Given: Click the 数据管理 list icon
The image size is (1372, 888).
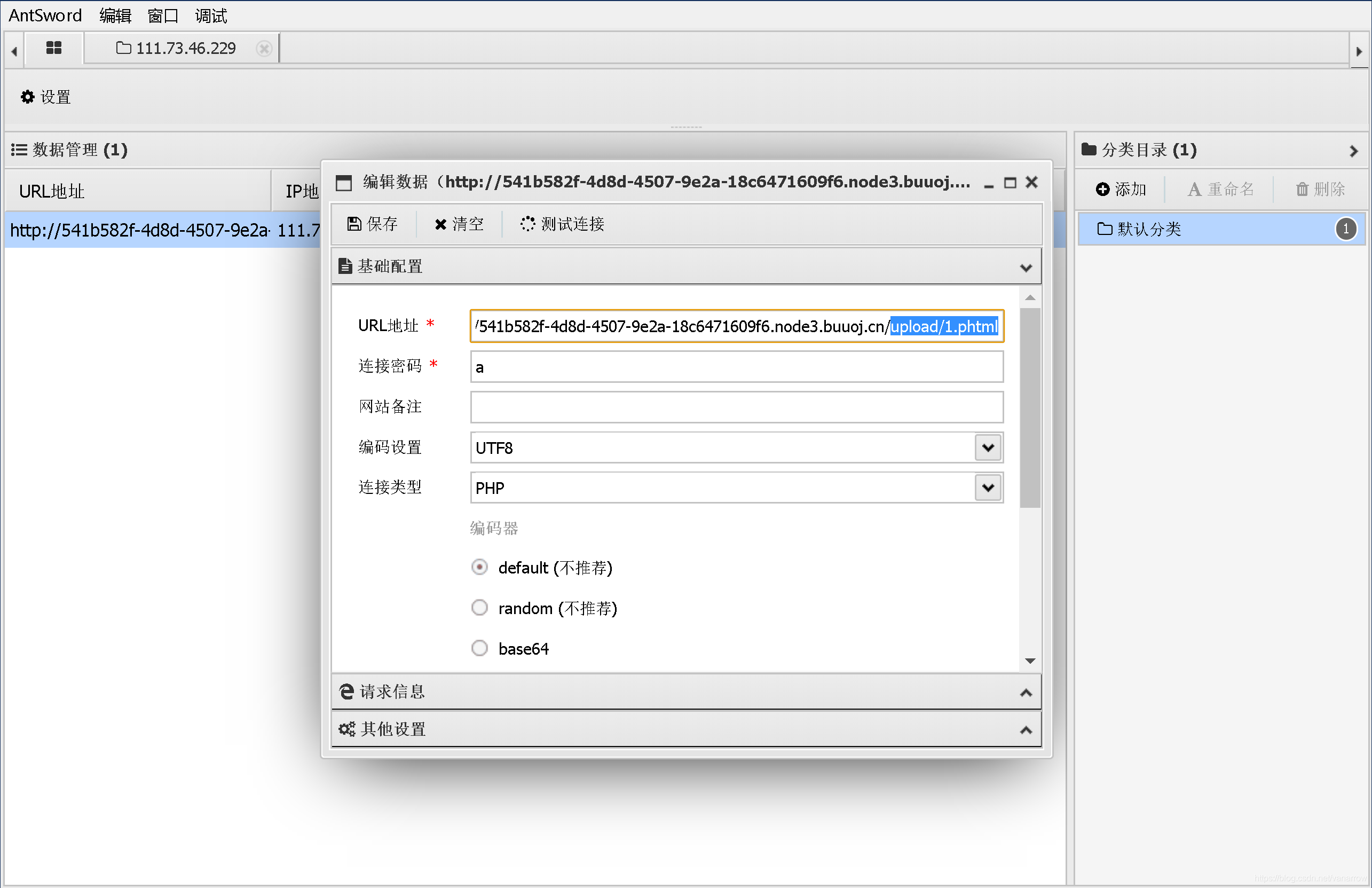Looking at the screenshot, I should coord(19,150).
